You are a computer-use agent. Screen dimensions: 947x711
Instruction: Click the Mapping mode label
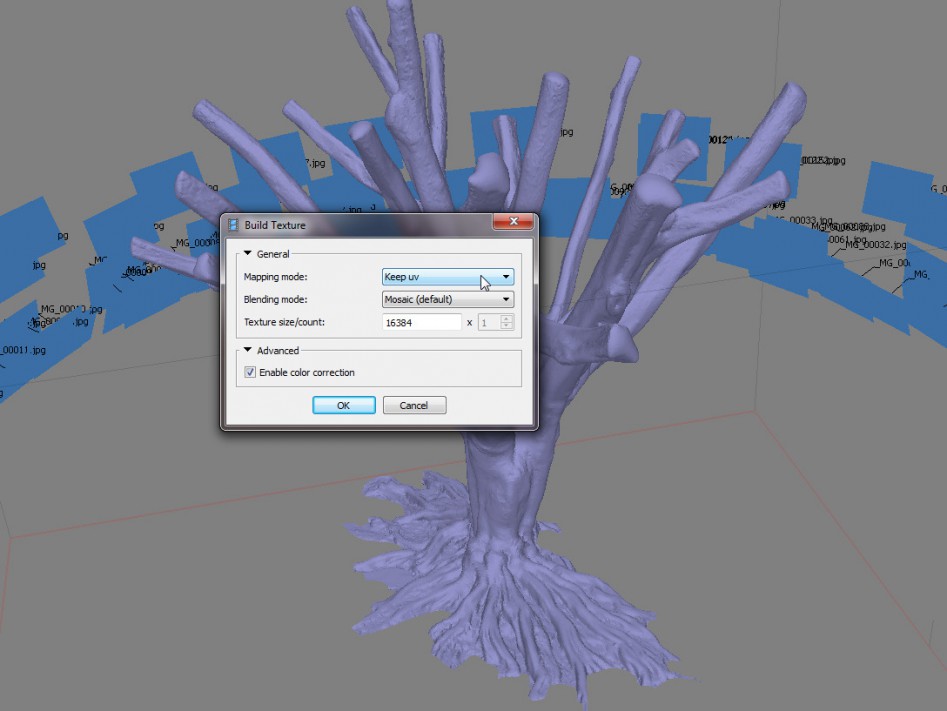(x=275, y=277)
